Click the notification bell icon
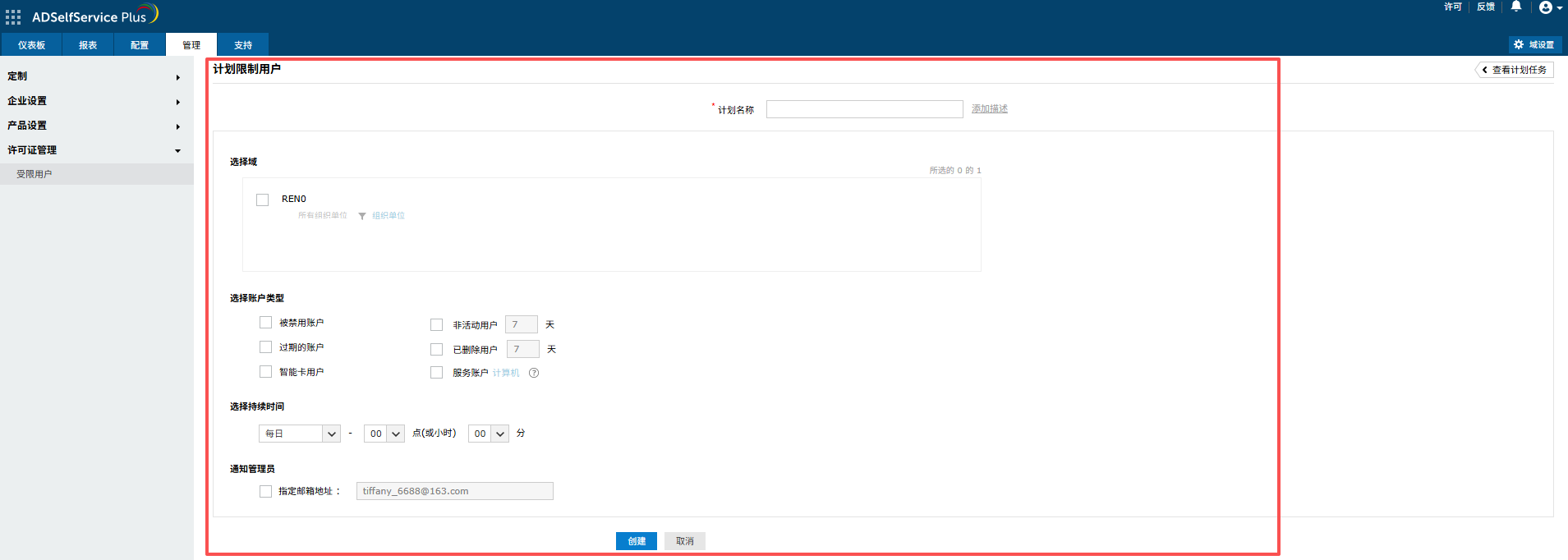This screenshot has width=1568, height=560. [x=1515, y=7]
